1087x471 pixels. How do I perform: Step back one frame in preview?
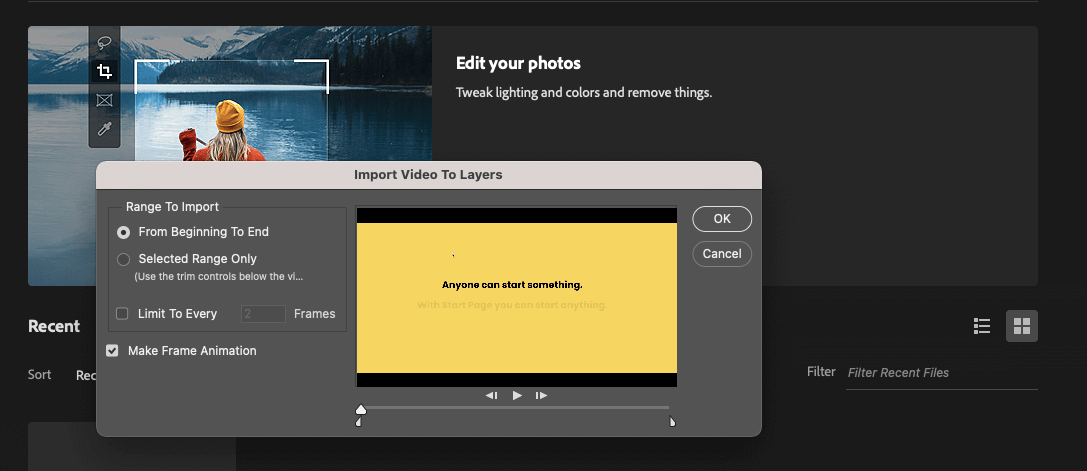492,395
